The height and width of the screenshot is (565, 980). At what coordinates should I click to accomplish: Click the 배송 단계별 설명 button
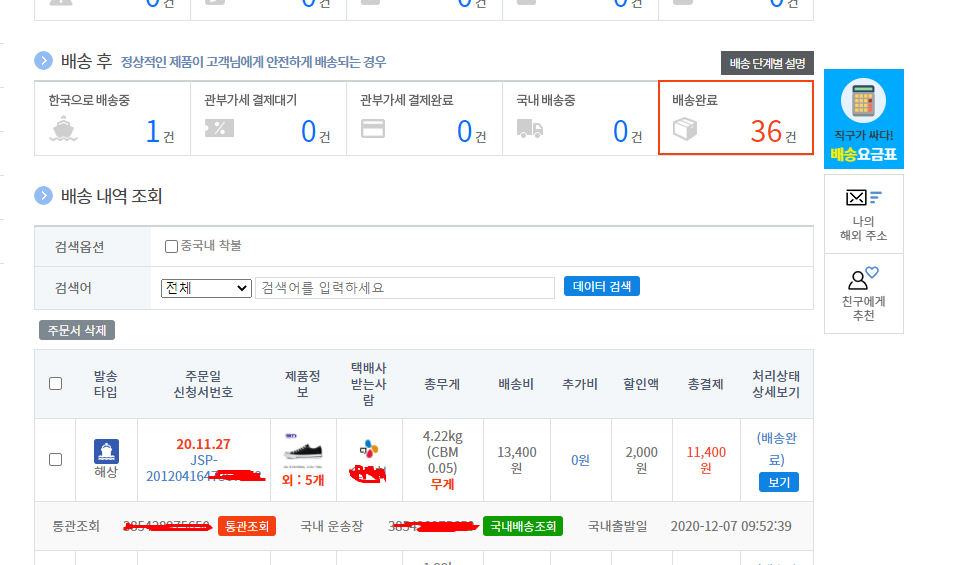click(768, 63)
